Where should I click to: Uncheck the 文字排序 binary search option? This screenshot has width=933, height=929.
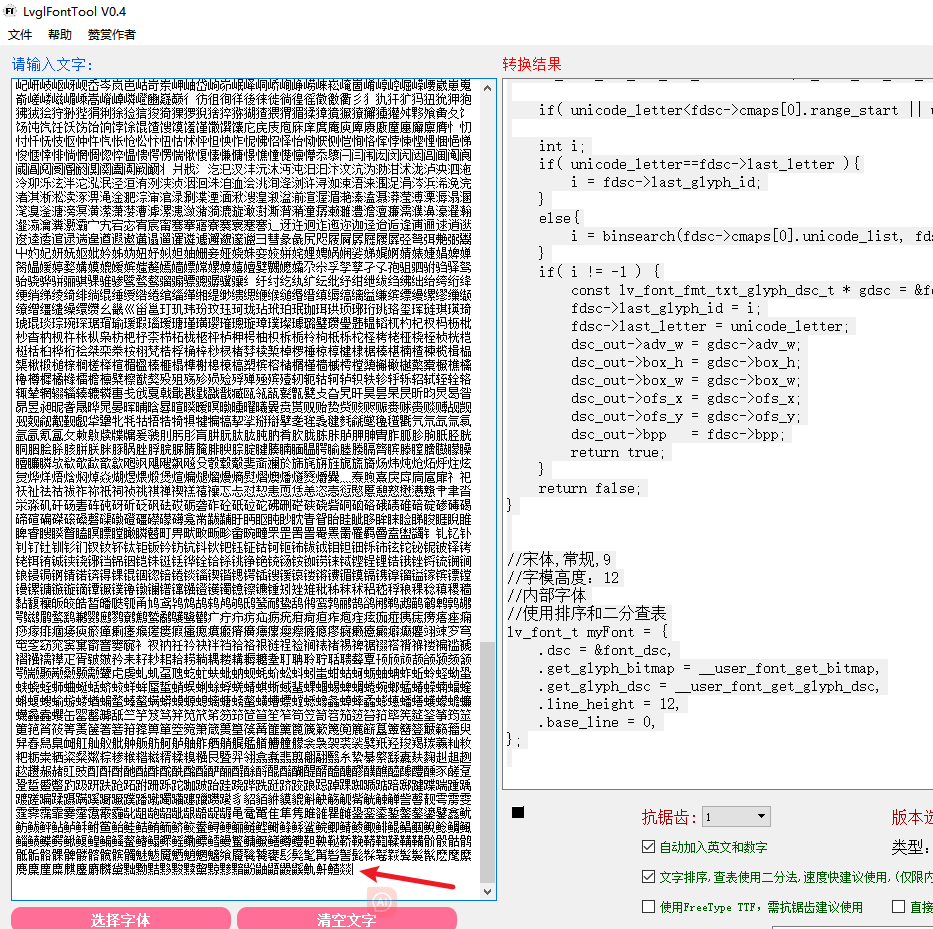(x=649, y=876)
